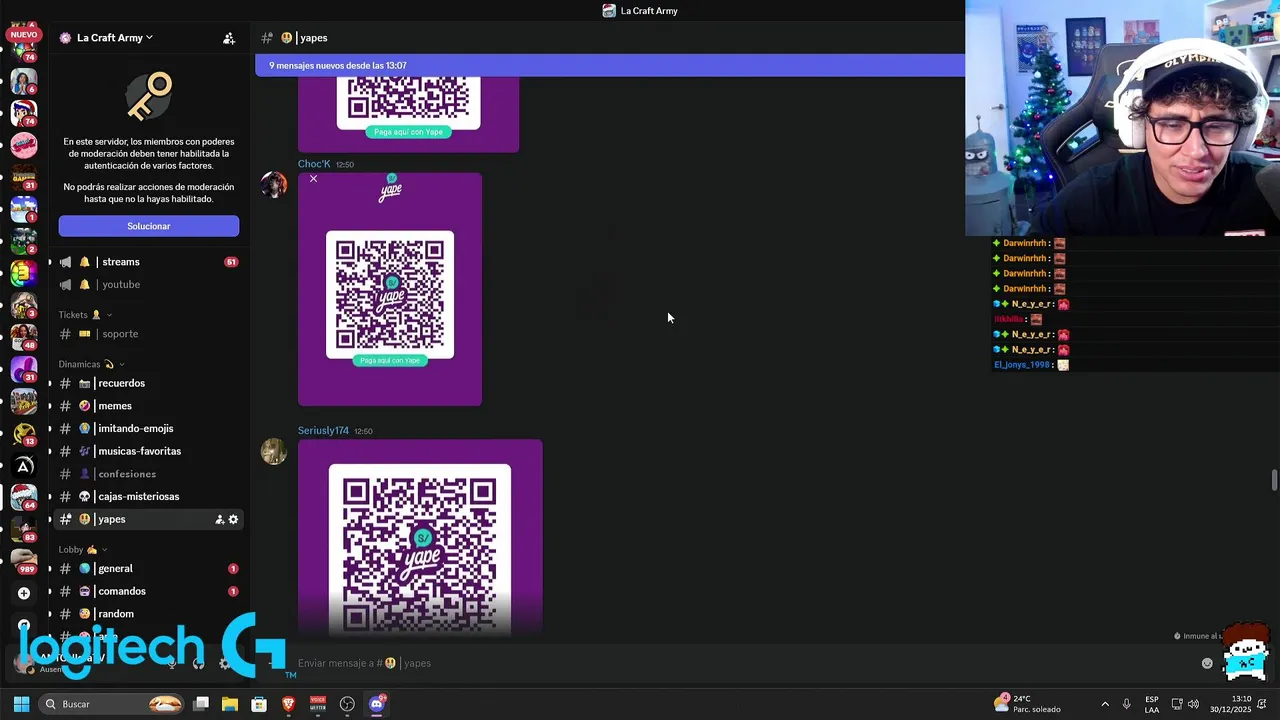
Task: Click Choc'K's profile avatar
Action: 274,185
